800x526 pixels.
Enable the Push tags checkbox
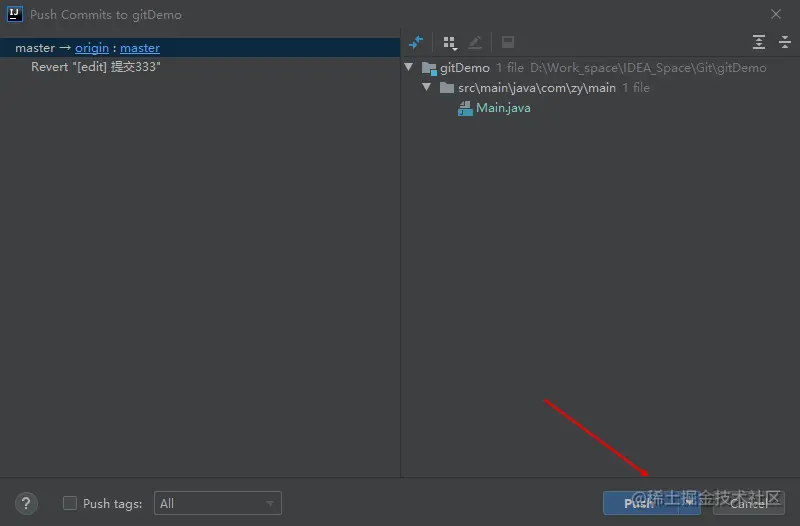(70, 503)
